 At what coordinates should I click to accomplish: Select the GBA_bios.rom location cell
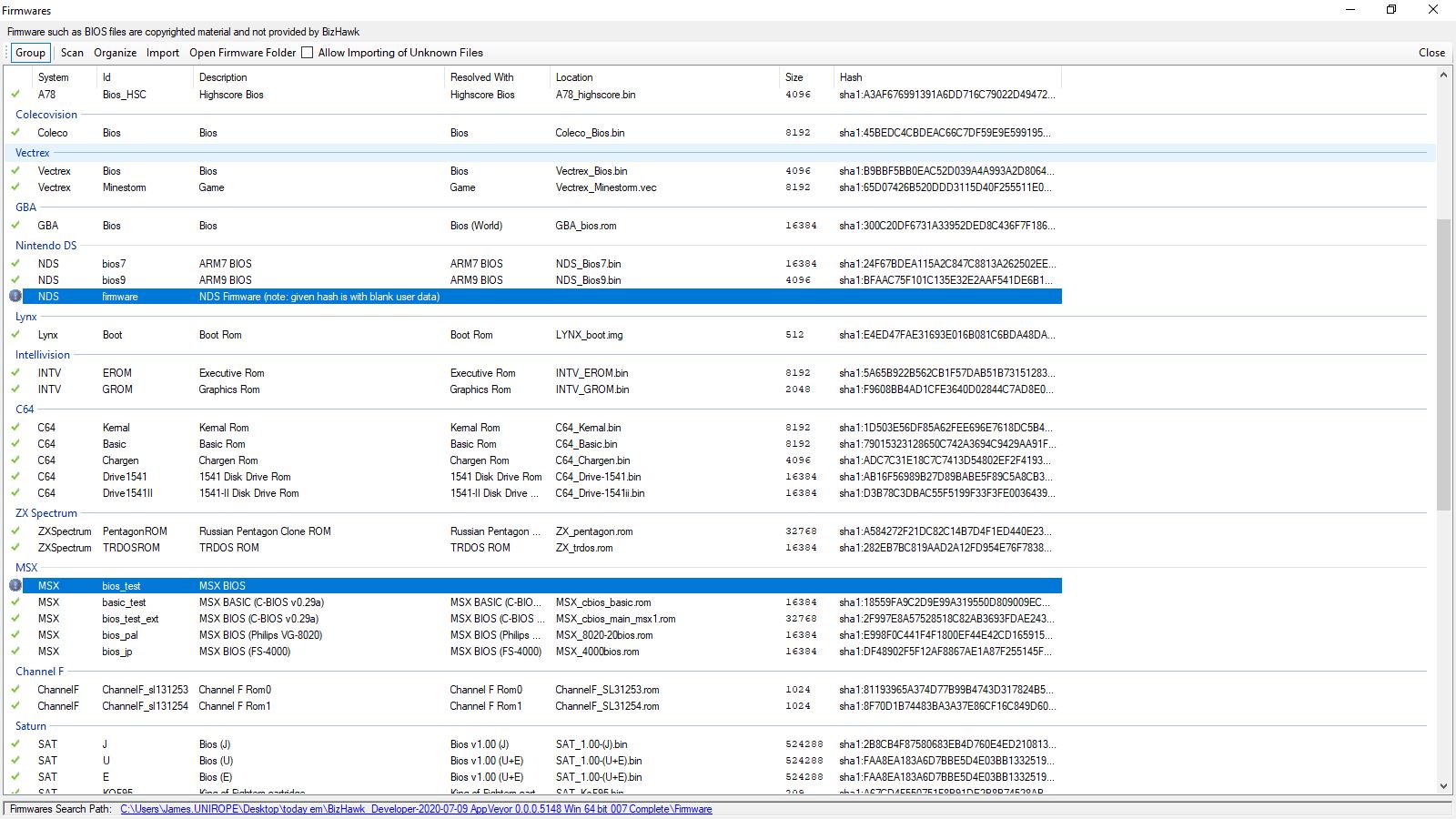(586, 226)
